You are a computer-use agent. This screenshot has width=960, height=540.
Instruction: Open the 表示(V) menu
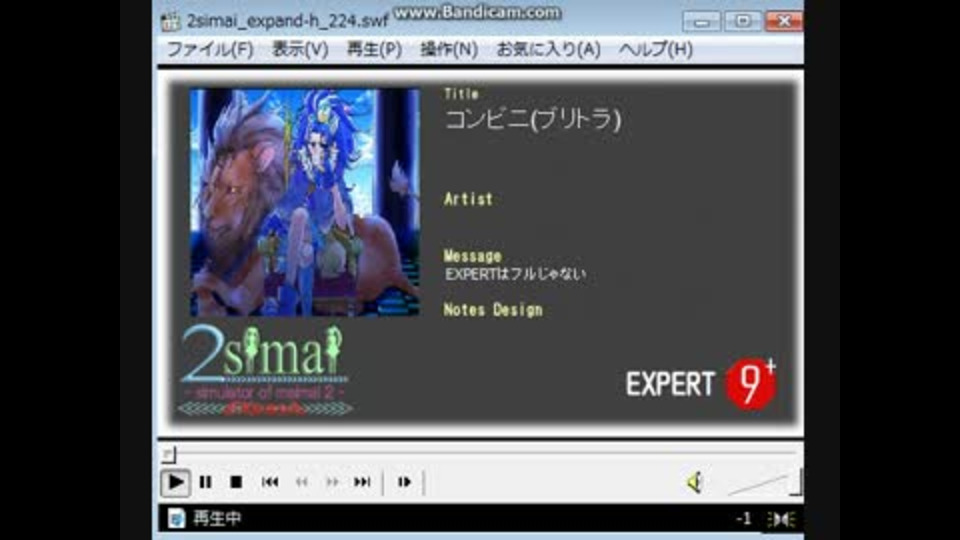300,49
